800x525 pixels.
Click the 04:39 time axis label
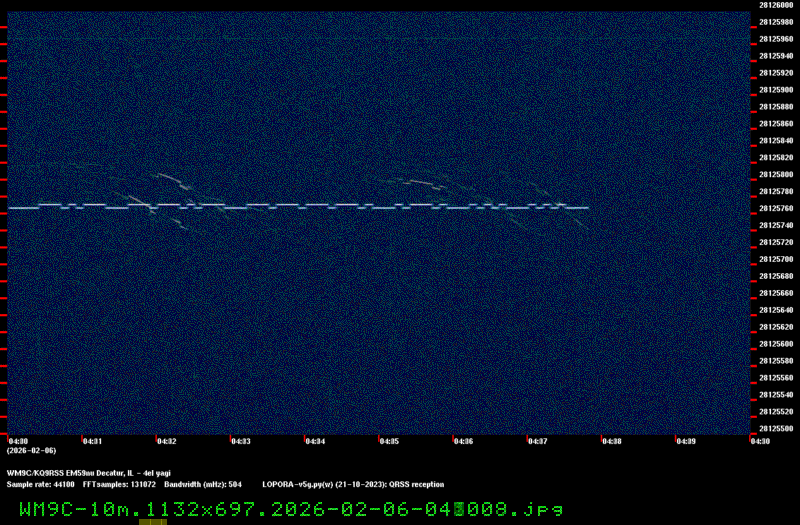click(x=685, y=441)
